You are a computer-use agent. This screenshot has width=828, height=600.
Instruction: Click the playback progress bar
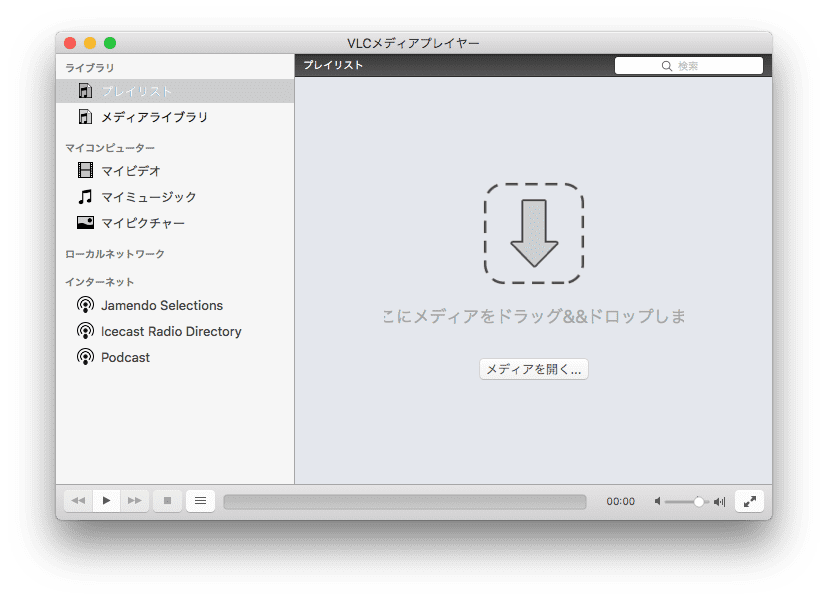tap(405, 502)
